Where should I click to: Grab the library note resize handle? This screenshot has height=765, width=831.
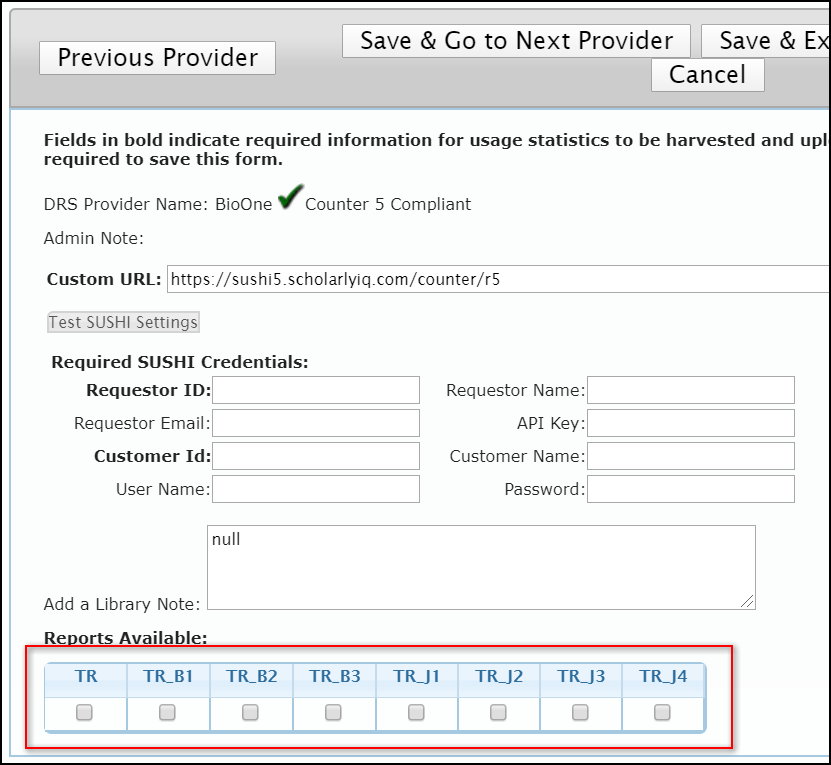tap(748, 602)
